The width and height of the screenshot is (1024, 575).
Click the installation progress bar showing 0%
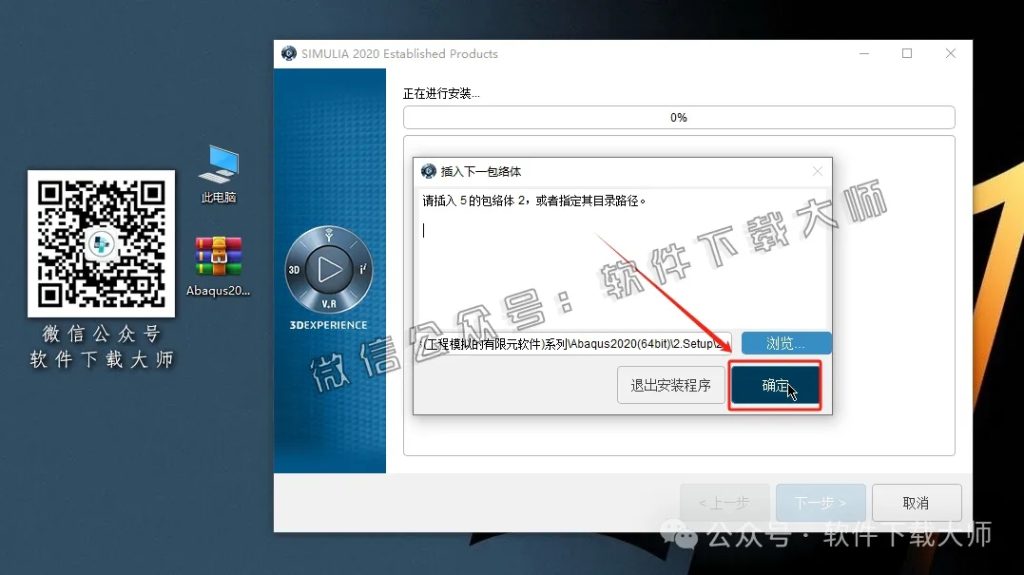point(679,118)
